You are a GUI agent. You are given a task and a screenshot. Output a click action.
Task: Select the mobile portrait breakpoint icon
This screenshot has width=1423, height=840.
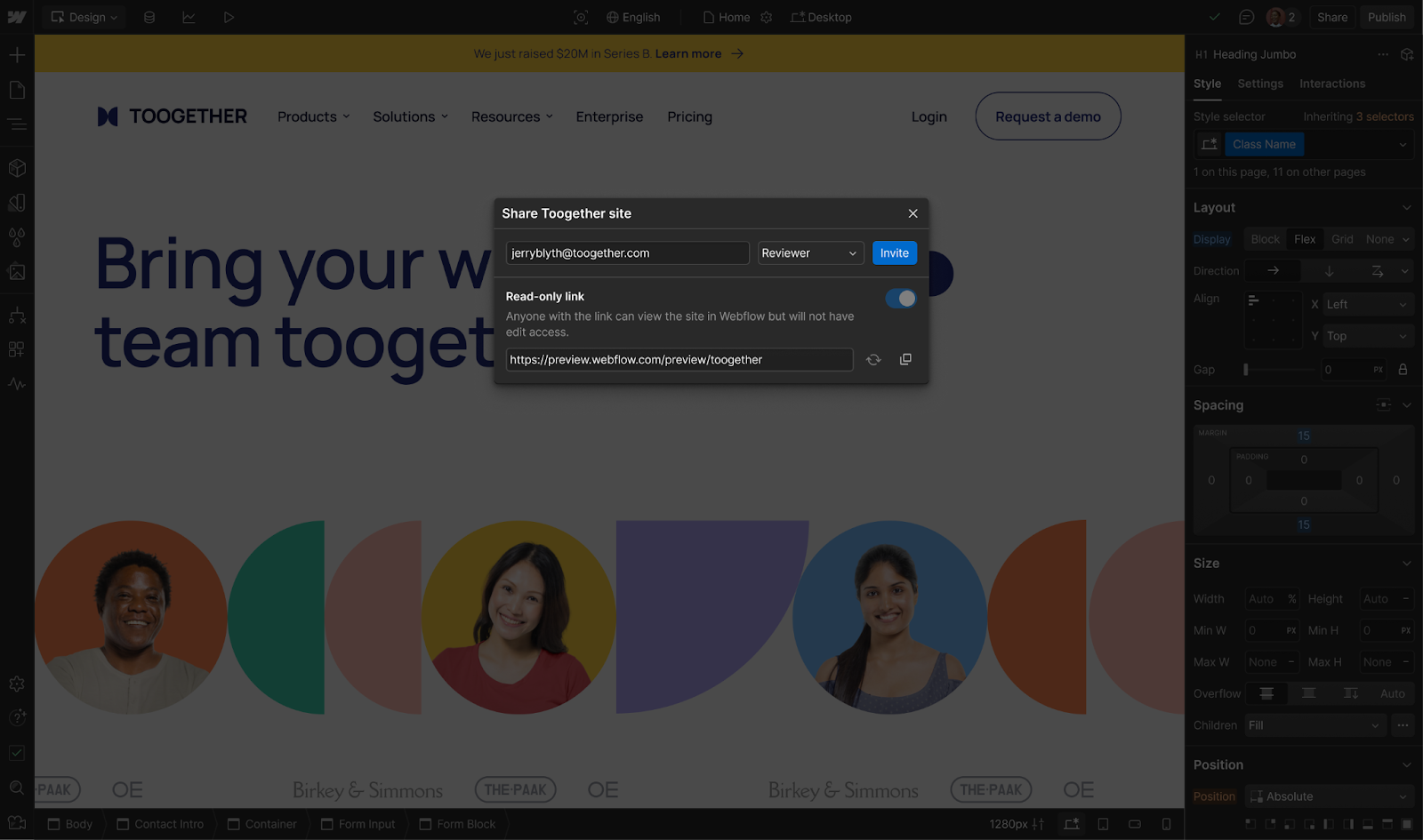pos(1167,824)
